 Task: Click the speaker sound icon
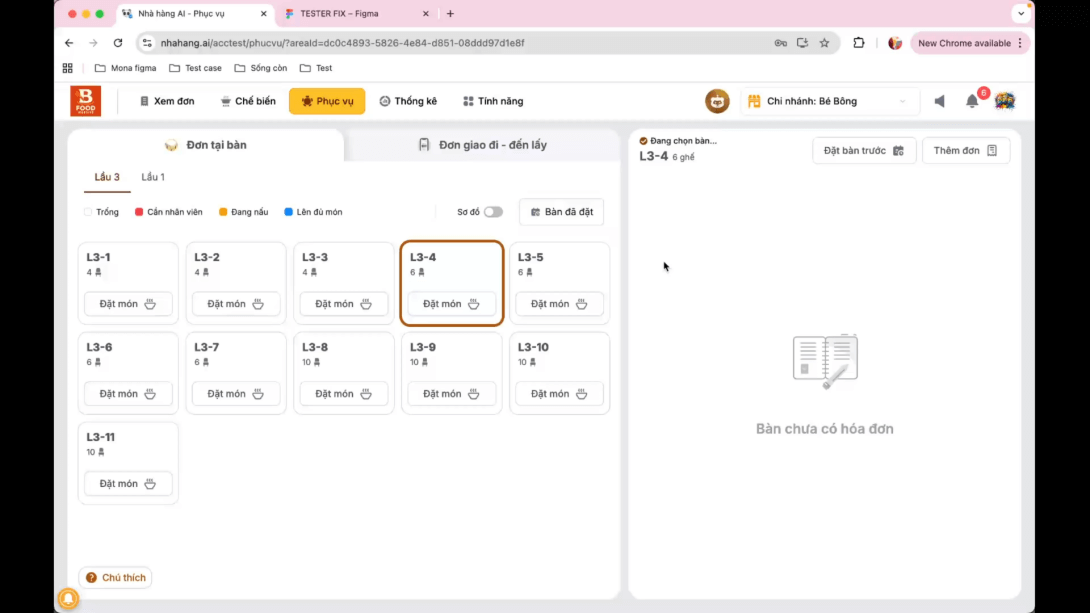939,101
